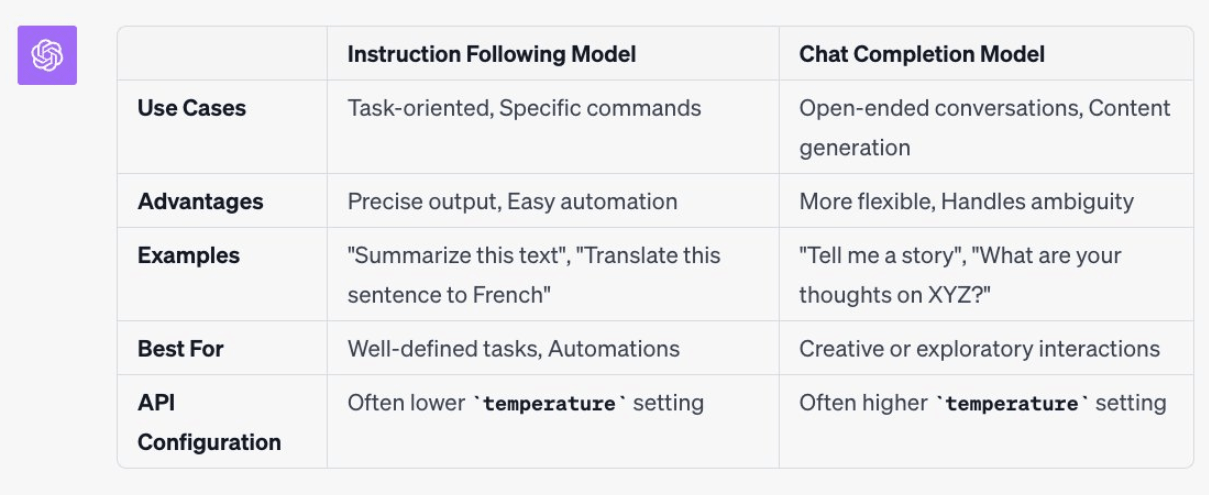The height and width of the screenshot is (495, 1209).
Task: Select the "Advantages" row label
Action: [200, 201]
